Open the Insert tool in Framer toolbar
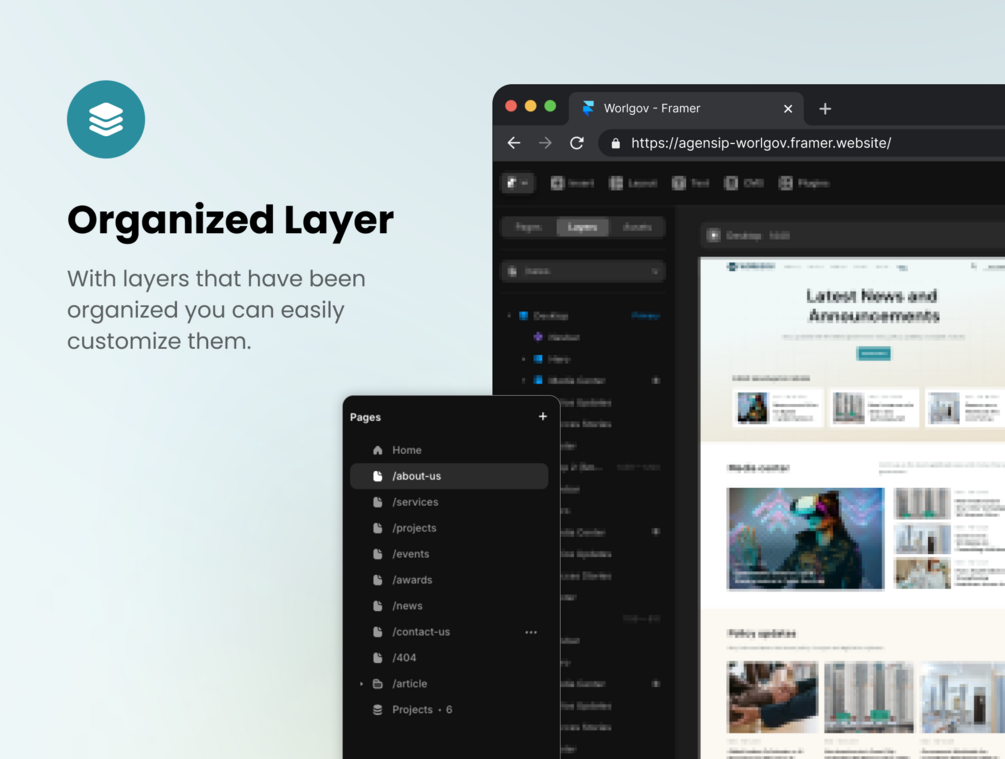 tap(572, 183)
